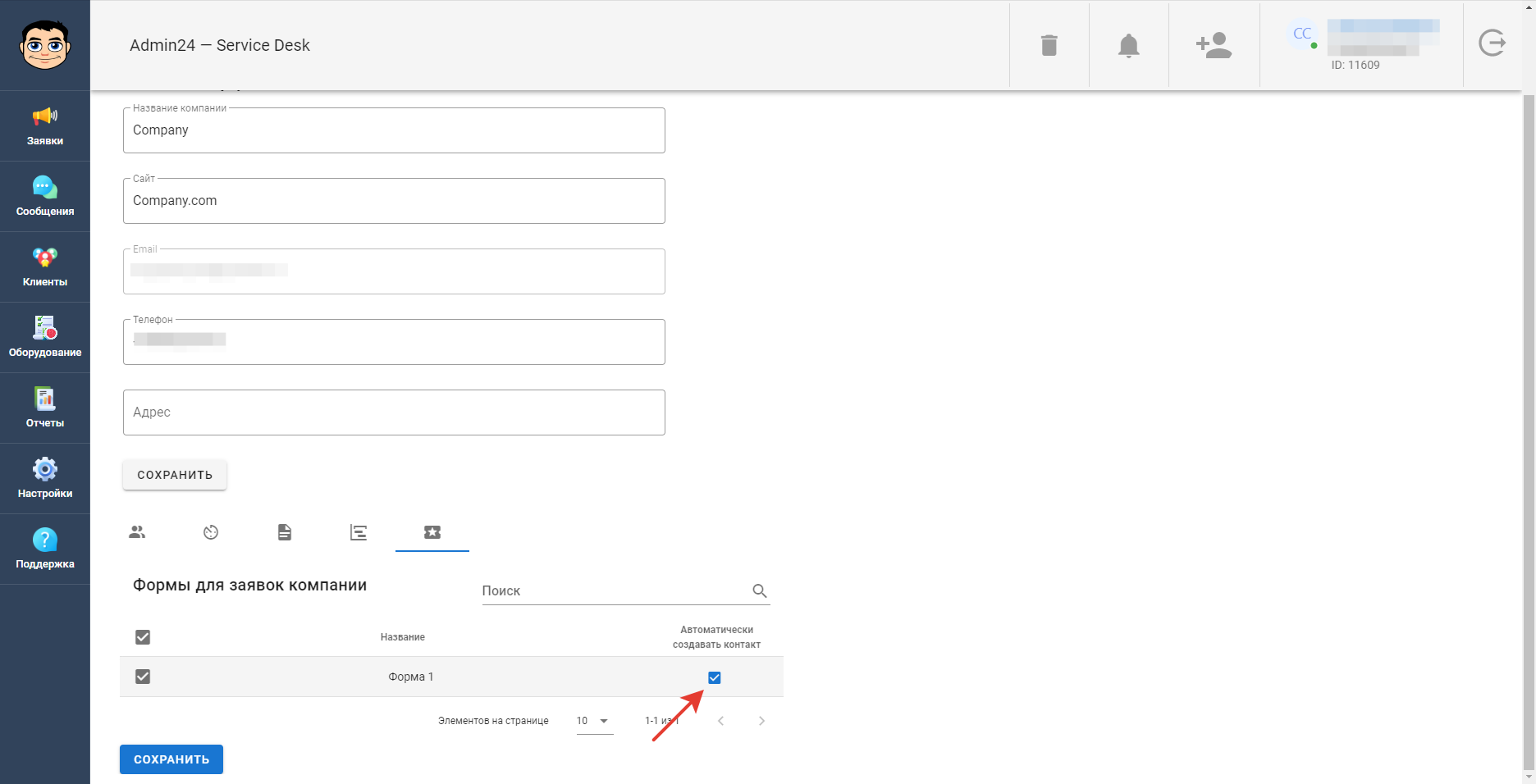Switch to the contacts people tab
This screenshot has height=784, width=1536.
click(137, 532)
